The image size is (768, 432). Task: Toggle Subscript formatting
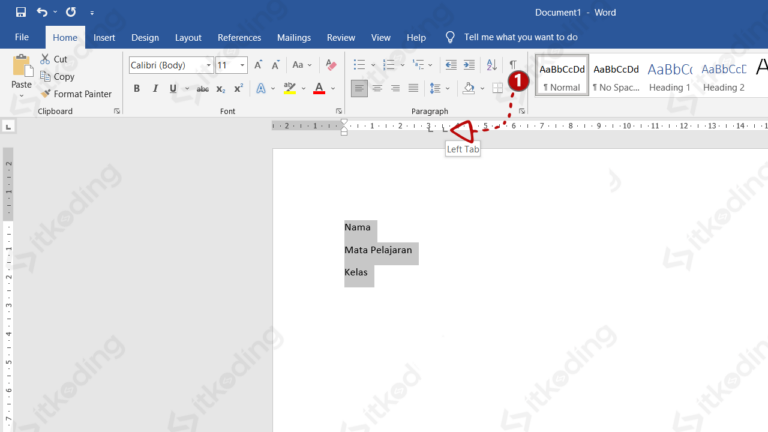[x=220, y=89]
